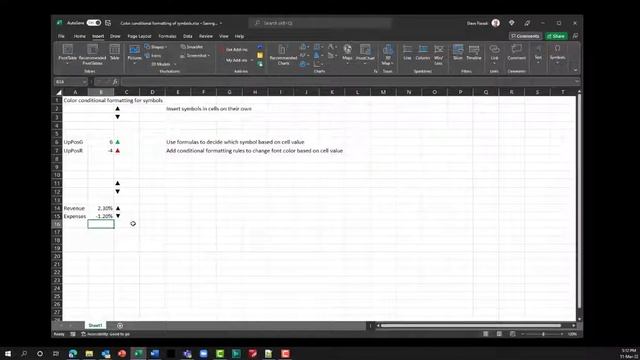640x360 pixels.
Task: Switch to Page Layout view in status bar
Action: click(499, 334)
